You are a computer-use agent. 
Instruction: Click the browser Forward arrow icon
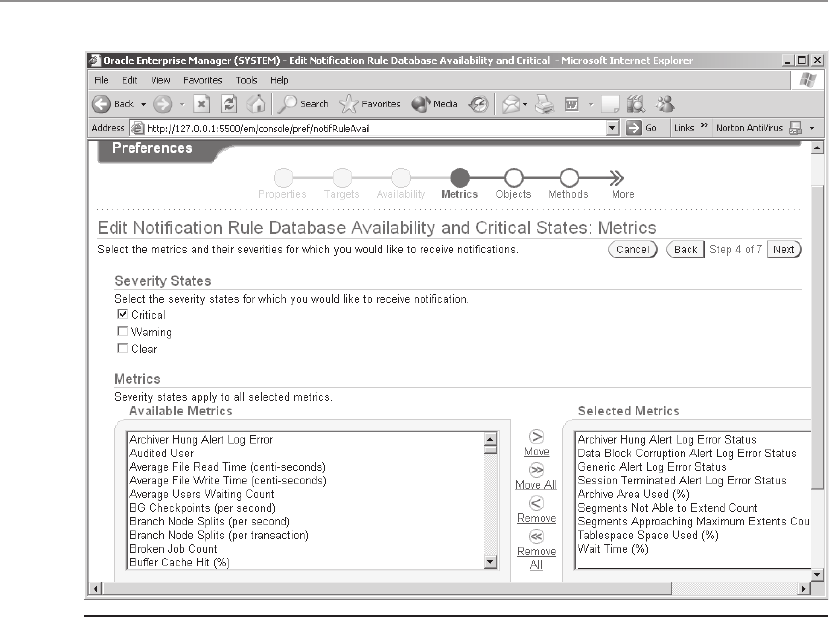coord(162,104)
